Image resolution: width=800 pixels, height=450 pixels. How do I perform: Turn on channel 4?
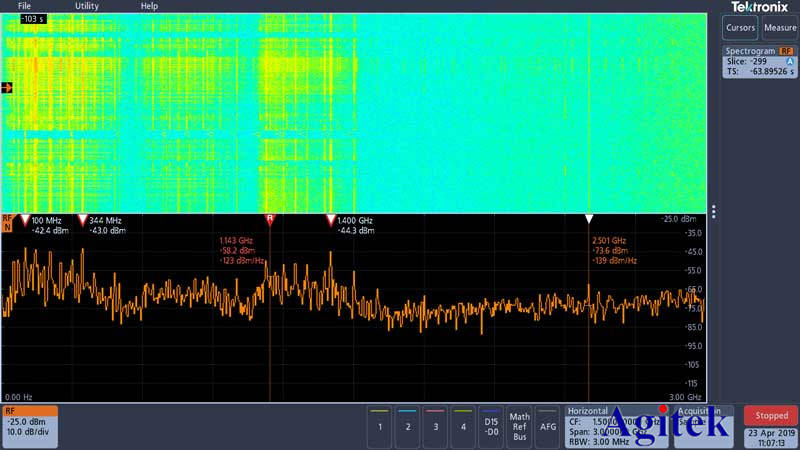click(463, 426)
